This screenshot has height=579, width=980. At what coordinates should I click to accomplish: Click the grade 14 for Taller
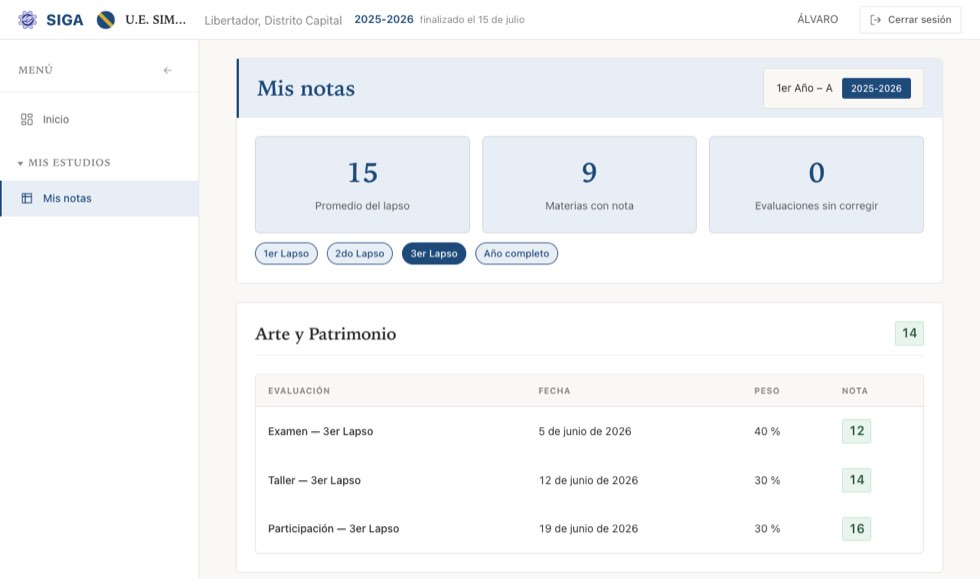(x=856, y=480)
